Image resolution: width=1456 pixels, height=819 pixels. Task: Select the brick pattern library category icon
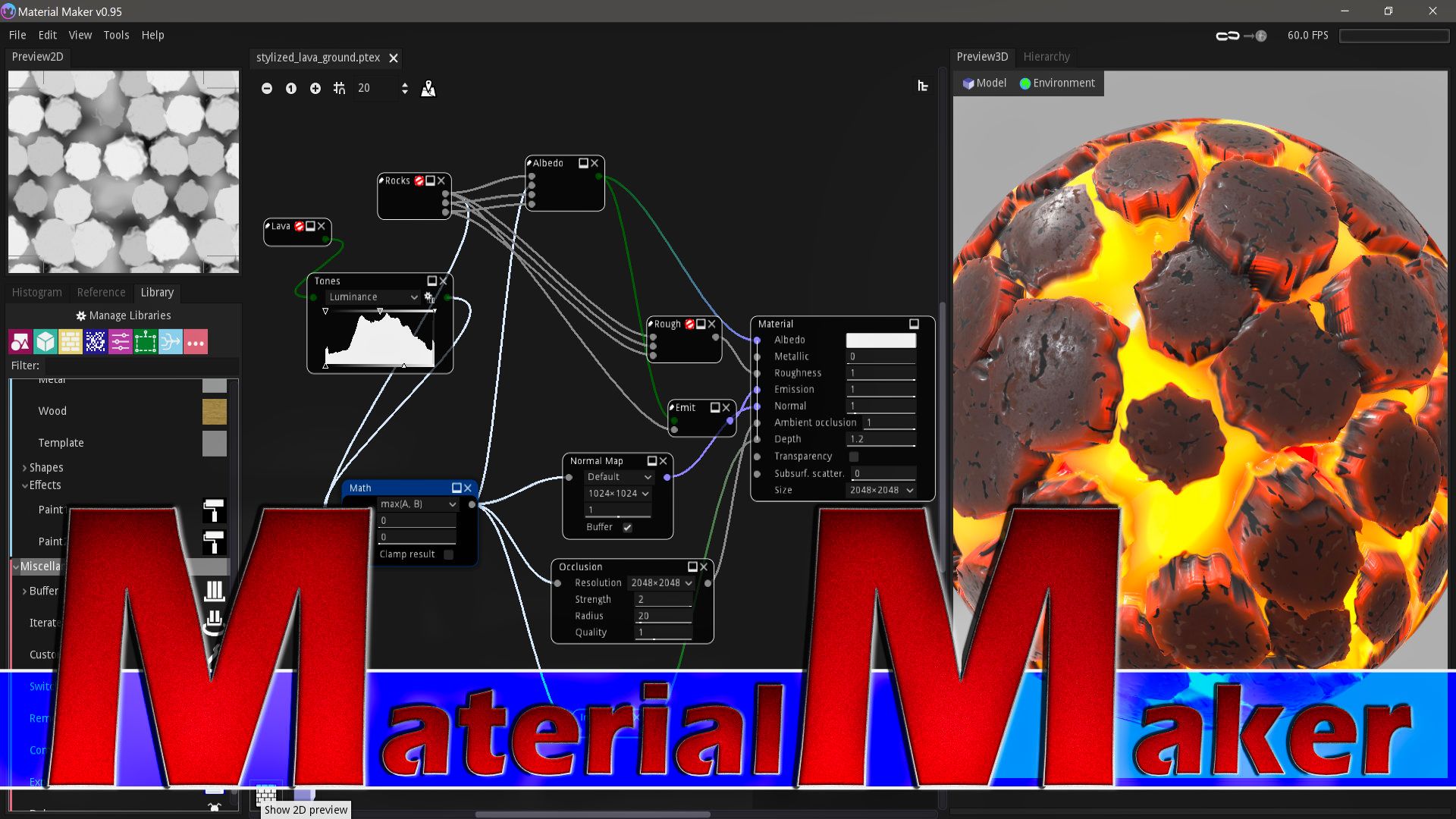coord(71,342)
